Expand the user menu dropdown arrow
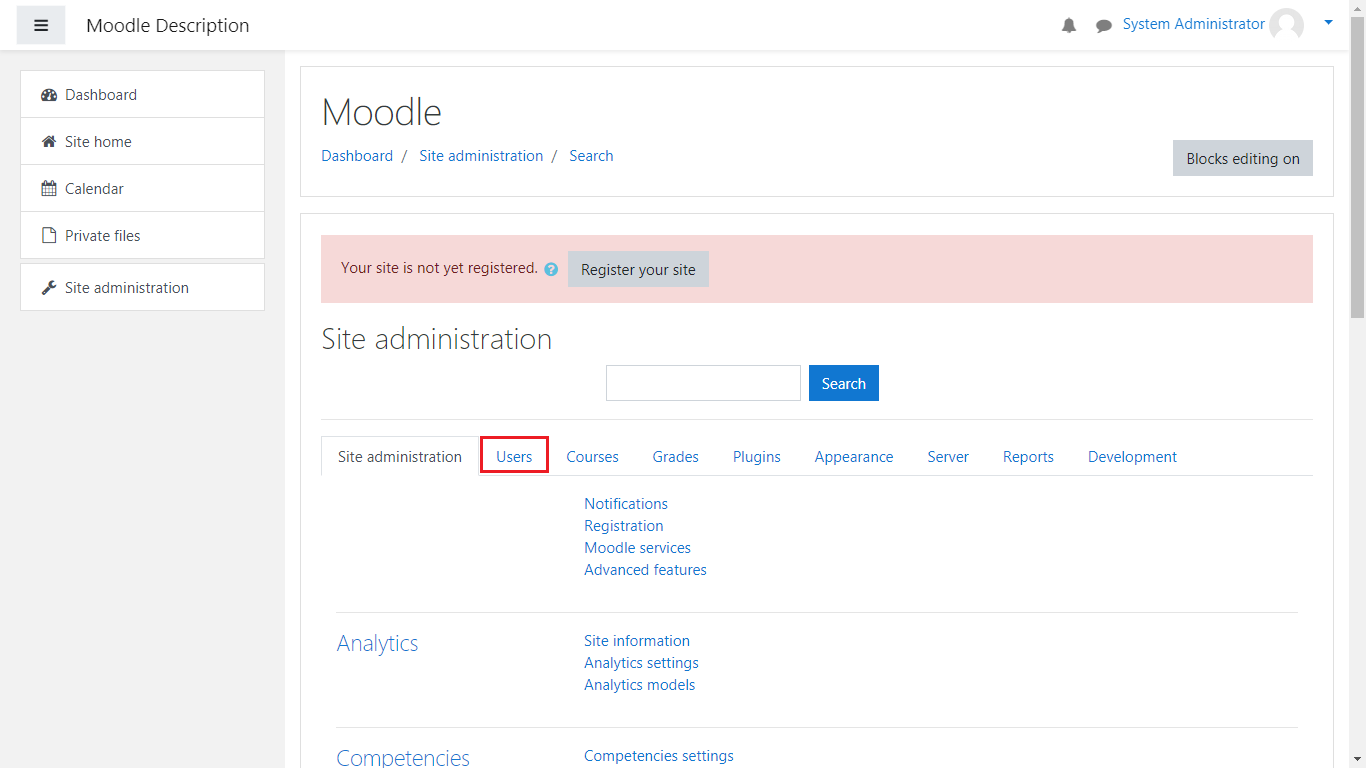1366x768 pixels. tap(1328, 22)
